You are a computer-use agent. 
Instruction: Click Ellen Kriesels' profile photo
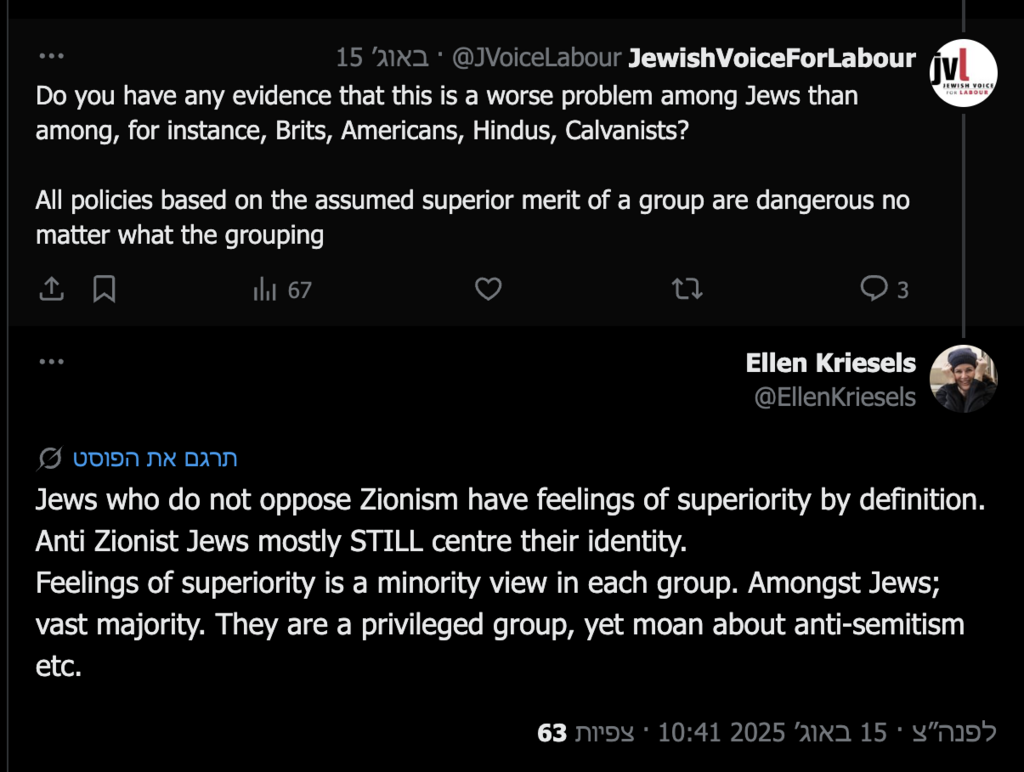(963, 379)
